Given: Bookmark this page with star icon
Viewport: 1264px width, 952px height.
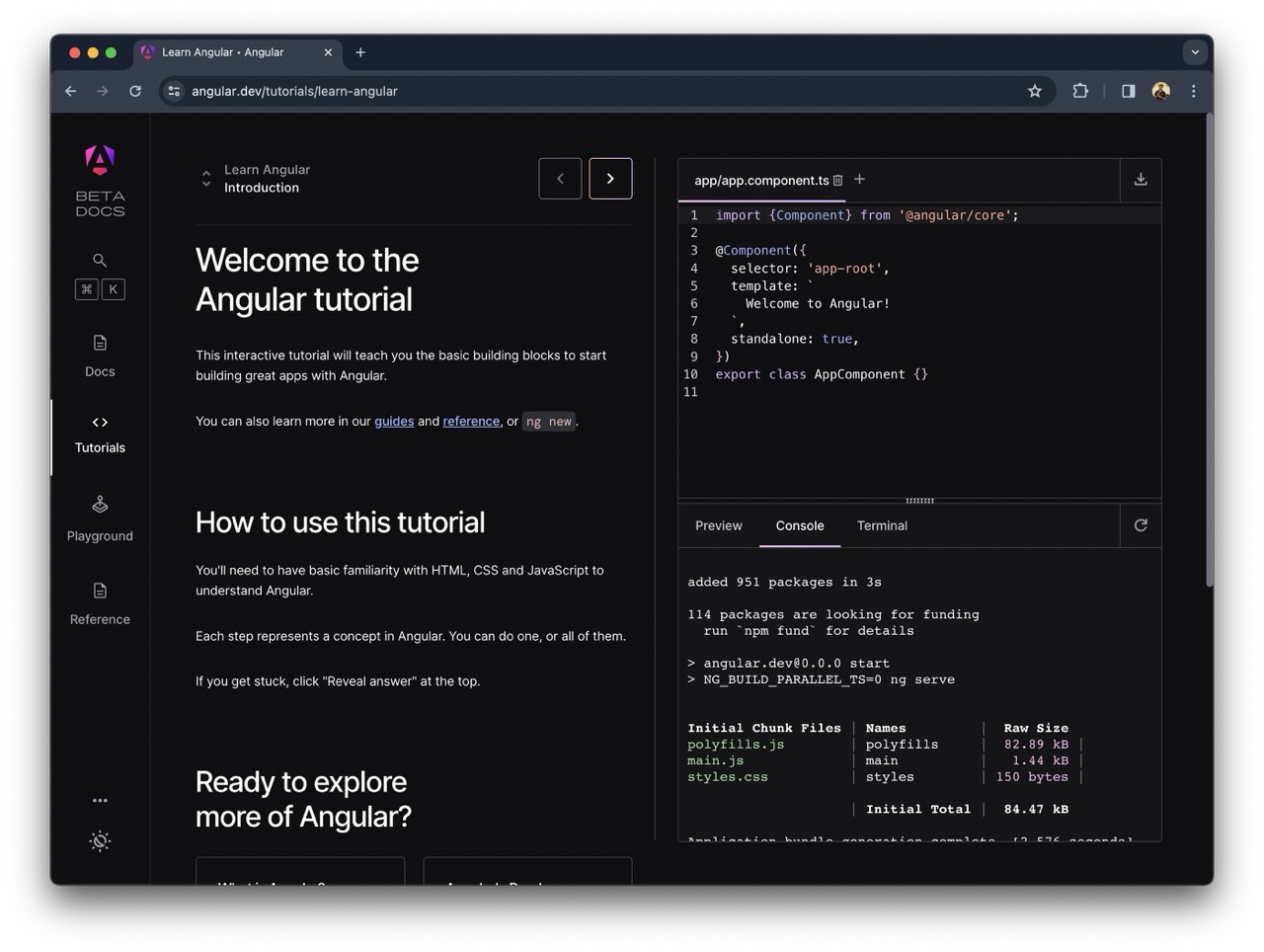Looking at the screenshot, I should tap(1035, 91).
